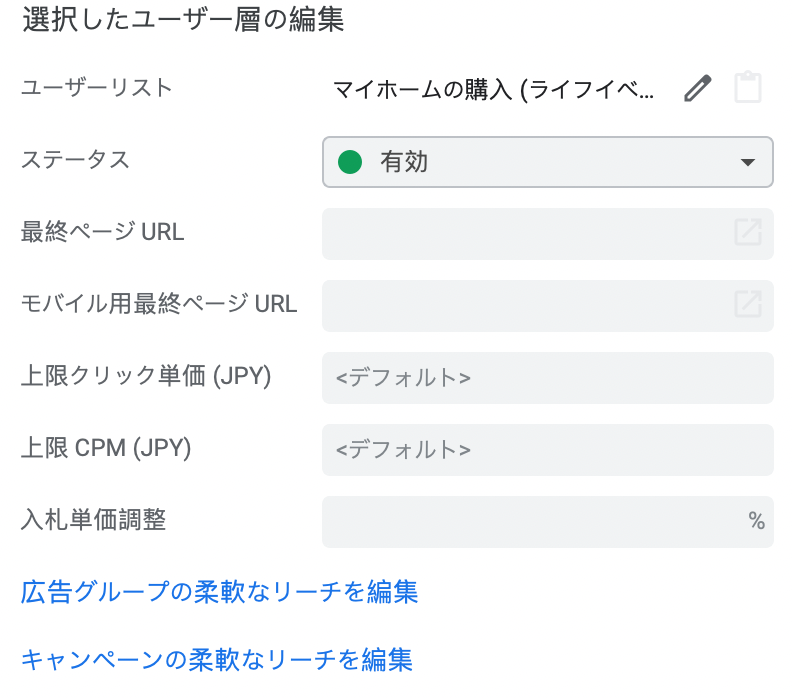This screenshot has width=792, height=698.
Task: Expand the ステータス dropdown arrow
Action: [747, 162]
